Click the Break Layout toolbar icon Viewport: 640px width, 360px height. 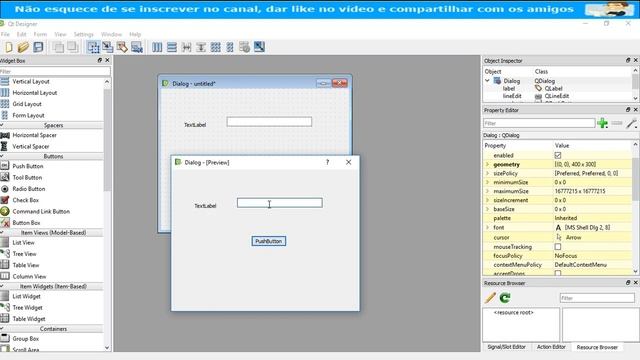pos(244,47)
